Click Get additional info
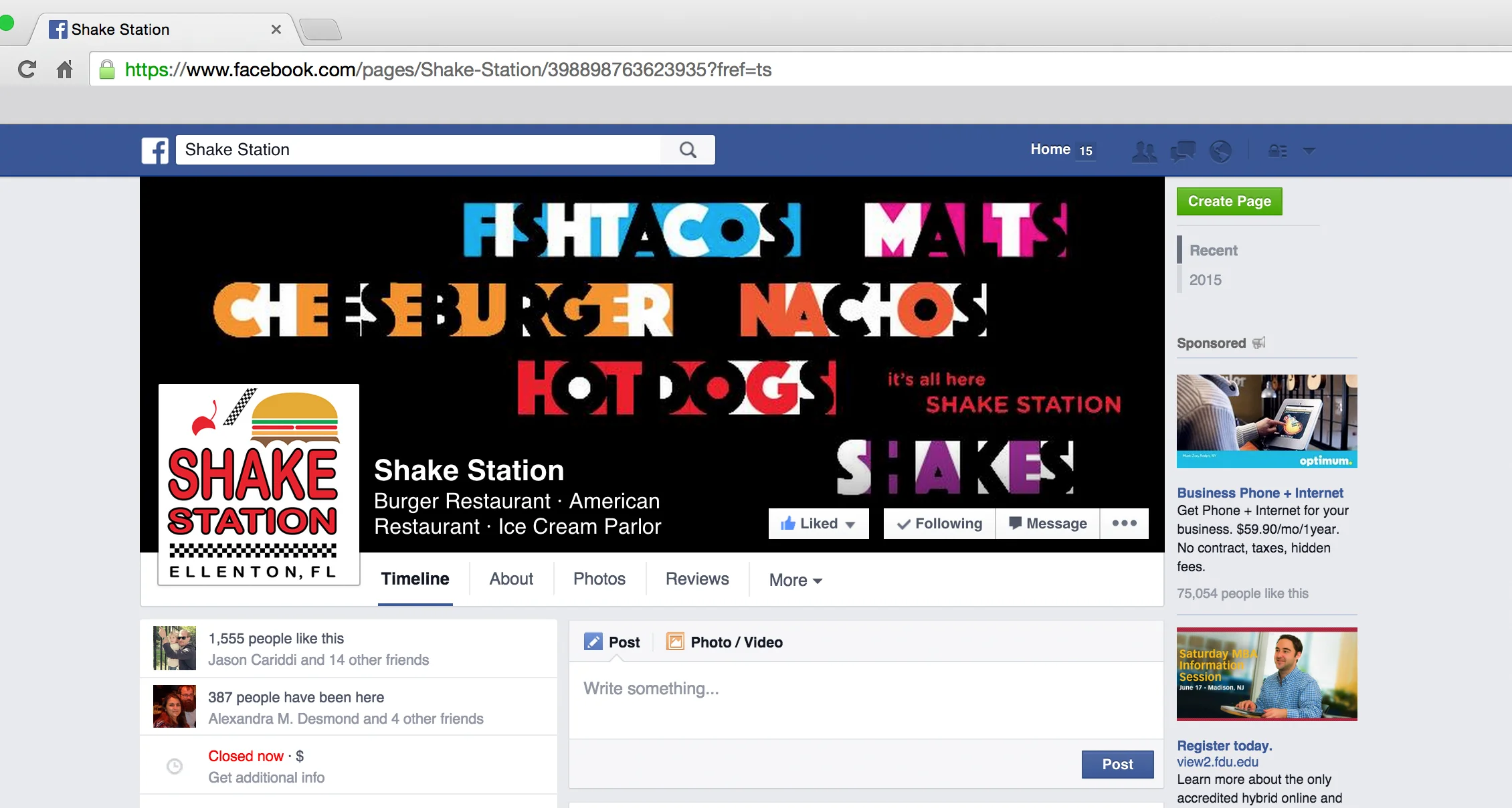Viewport: 1512px width, 808px height. pyautogui.click(x=266, y=778)
